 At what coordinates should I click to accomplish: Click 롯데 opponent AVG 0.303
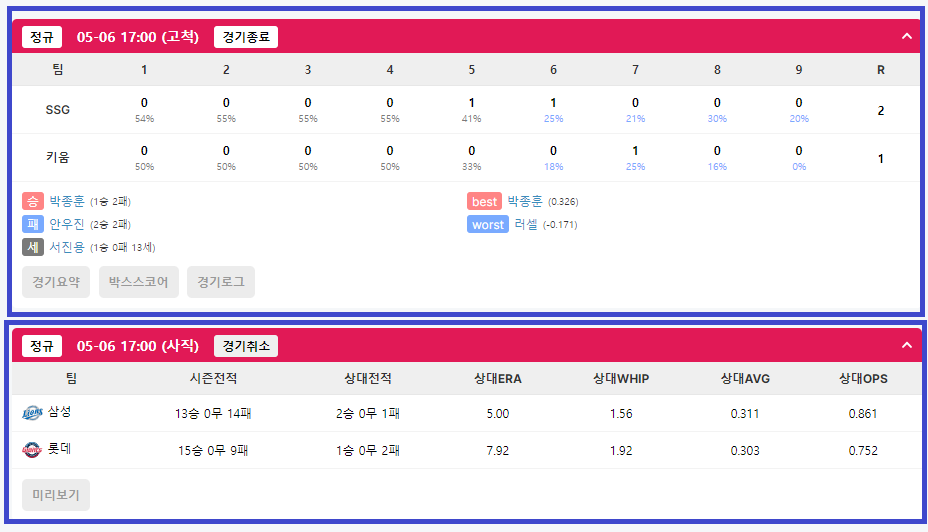pyautogui.click(x=745, y=451)
